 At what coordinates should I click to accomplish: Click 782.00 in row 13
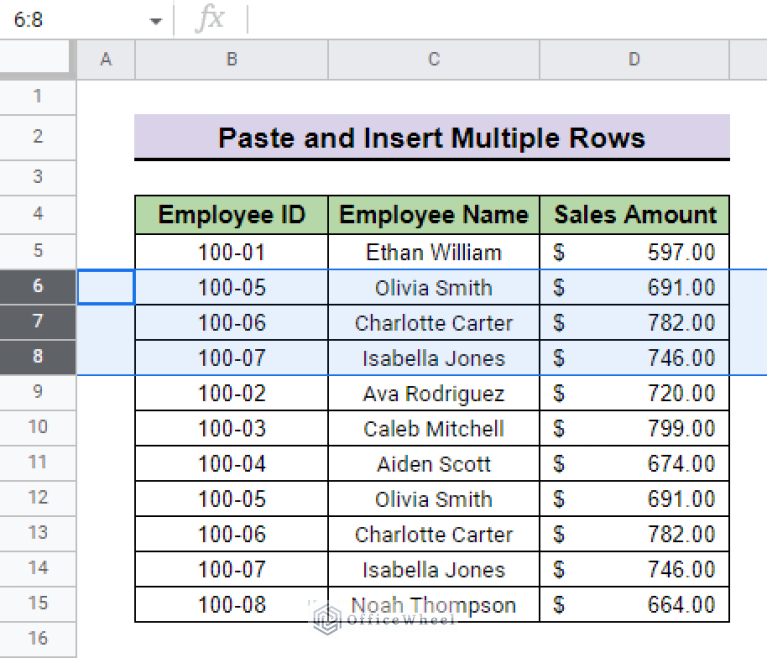tap(634, 534)
